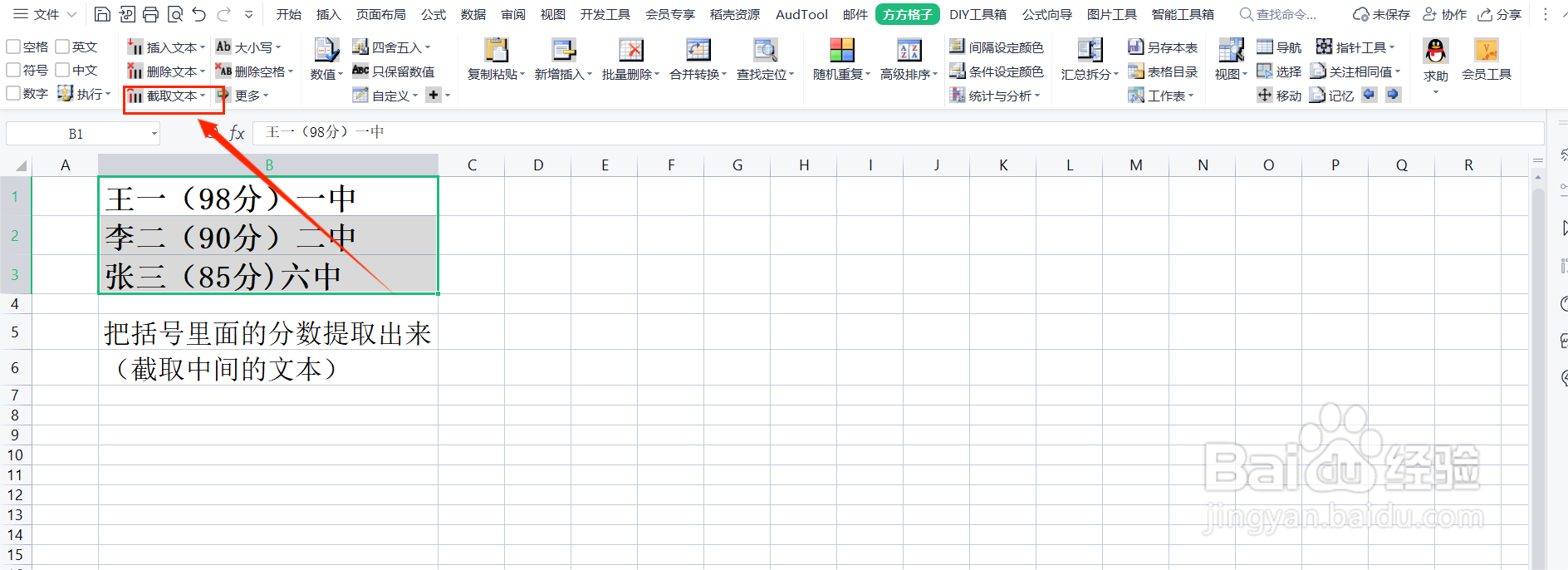Open the name box dropdown arrow
Viewport: 1568px width, 570px height.
[x=154, y=134]
